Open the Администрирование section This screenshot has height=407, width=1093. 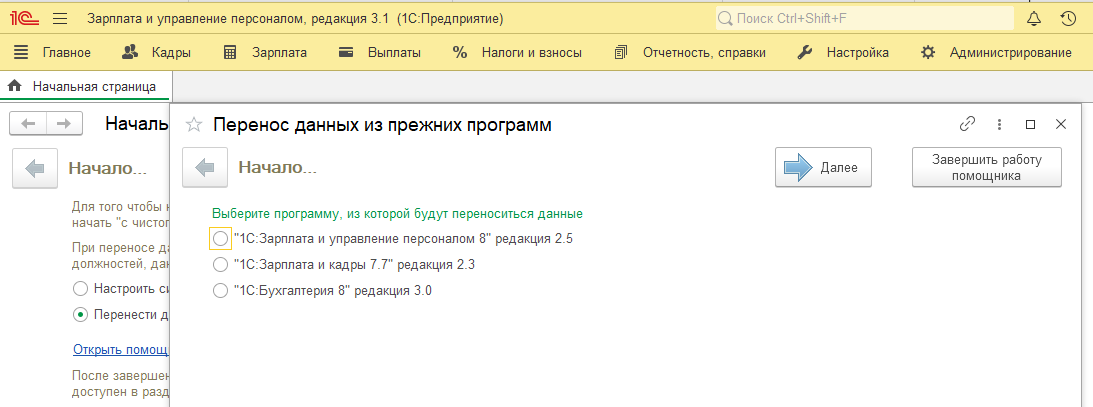click(995, 52)
